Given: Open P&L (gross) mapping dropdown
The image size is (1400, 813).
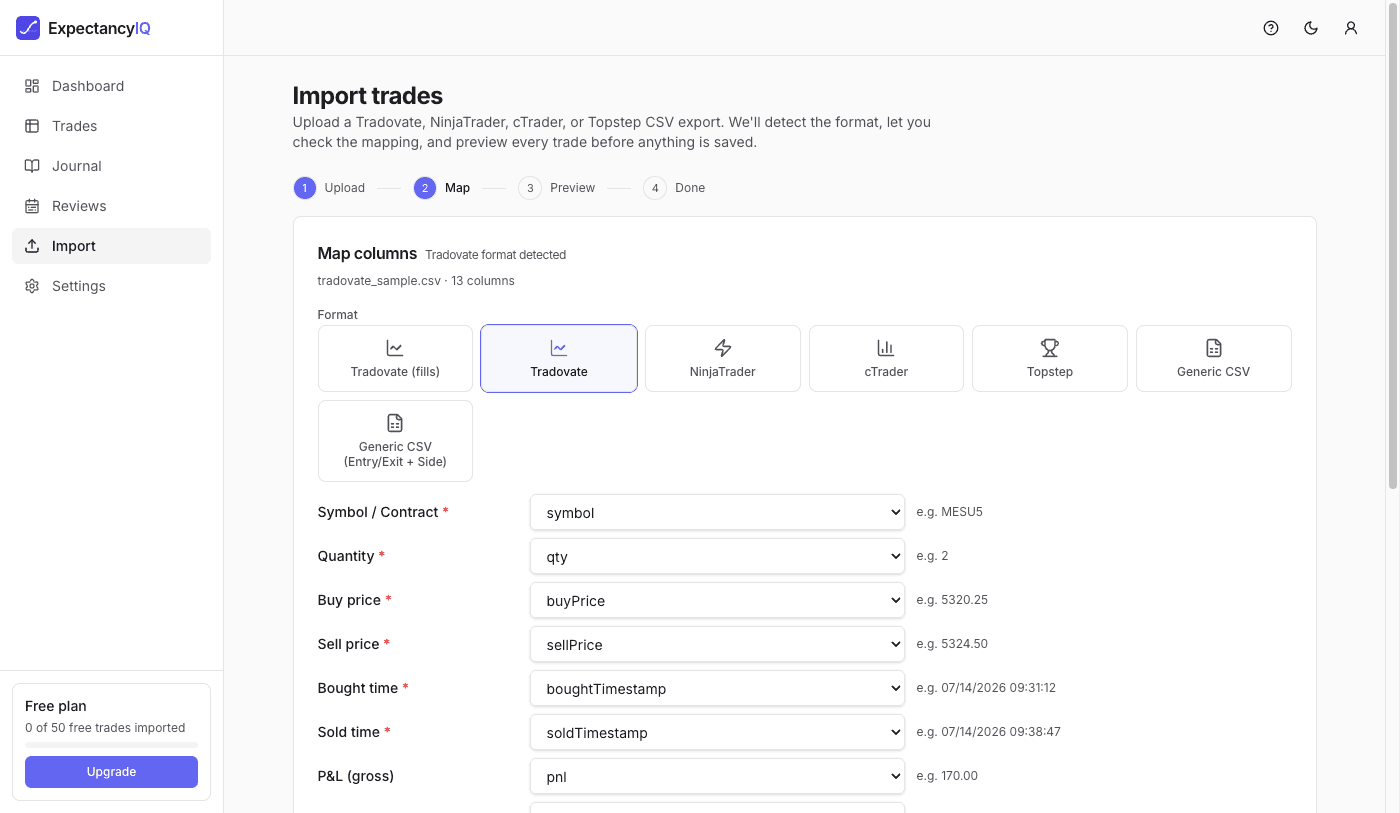Looking at the screenshot, I should (x=717, y=776).
